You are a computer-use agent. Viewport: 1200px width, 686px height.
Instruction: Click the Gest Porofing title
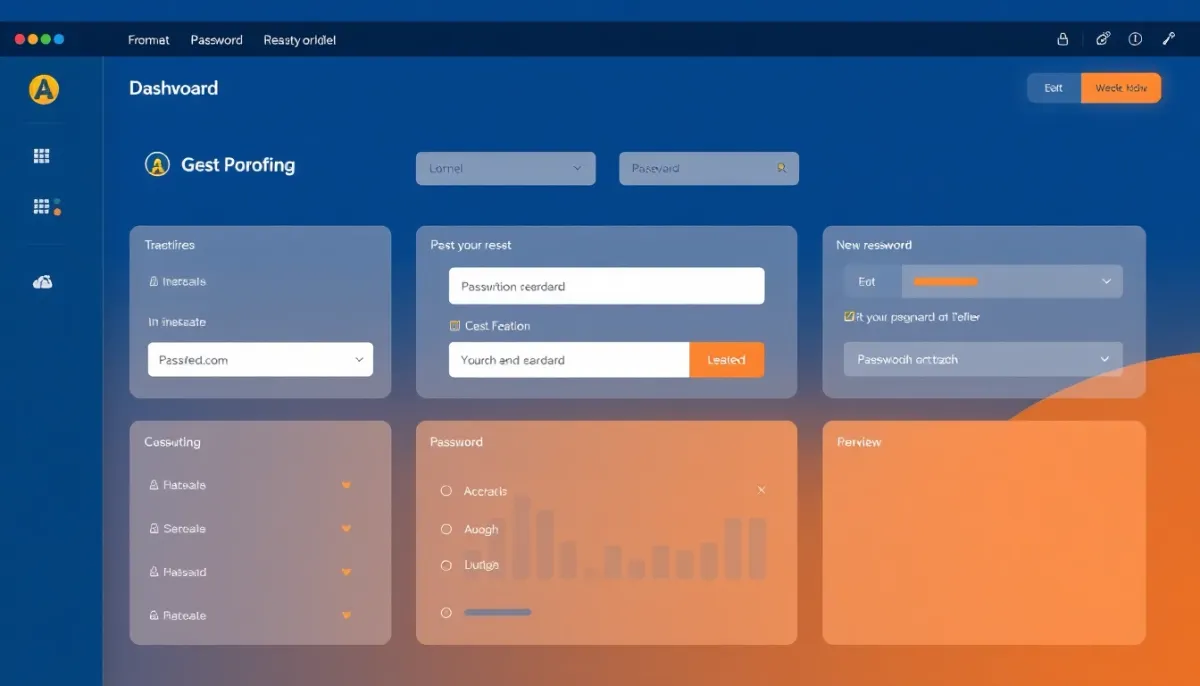coord(238,165)
